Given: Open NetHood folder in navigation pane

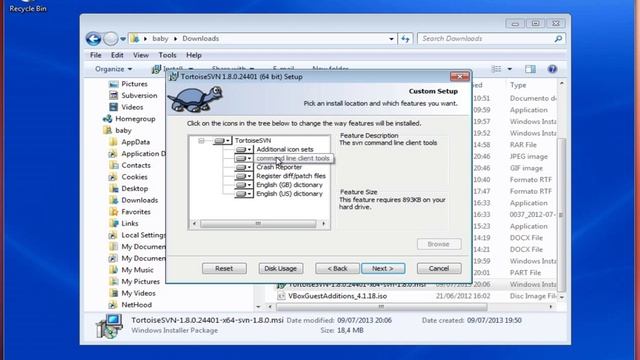Looking at the screenshot, I should click(x=136, y=305).
